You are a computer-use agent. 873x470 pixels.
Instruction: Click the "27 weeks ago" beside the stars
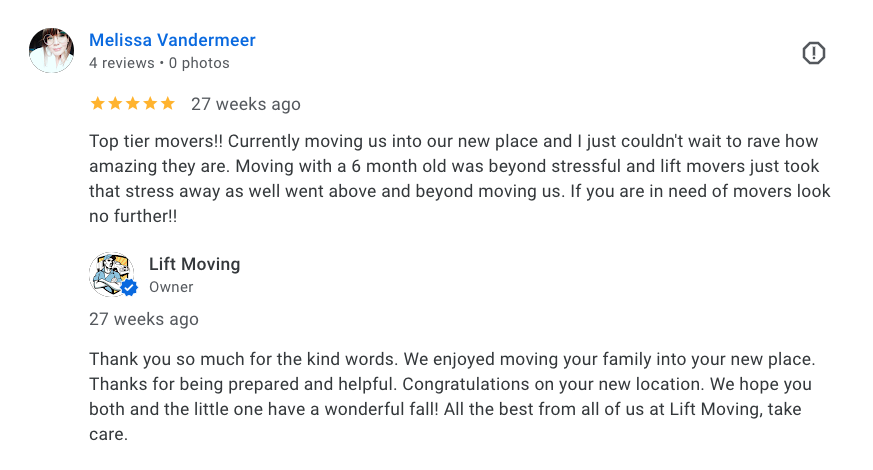coord(246,104)
